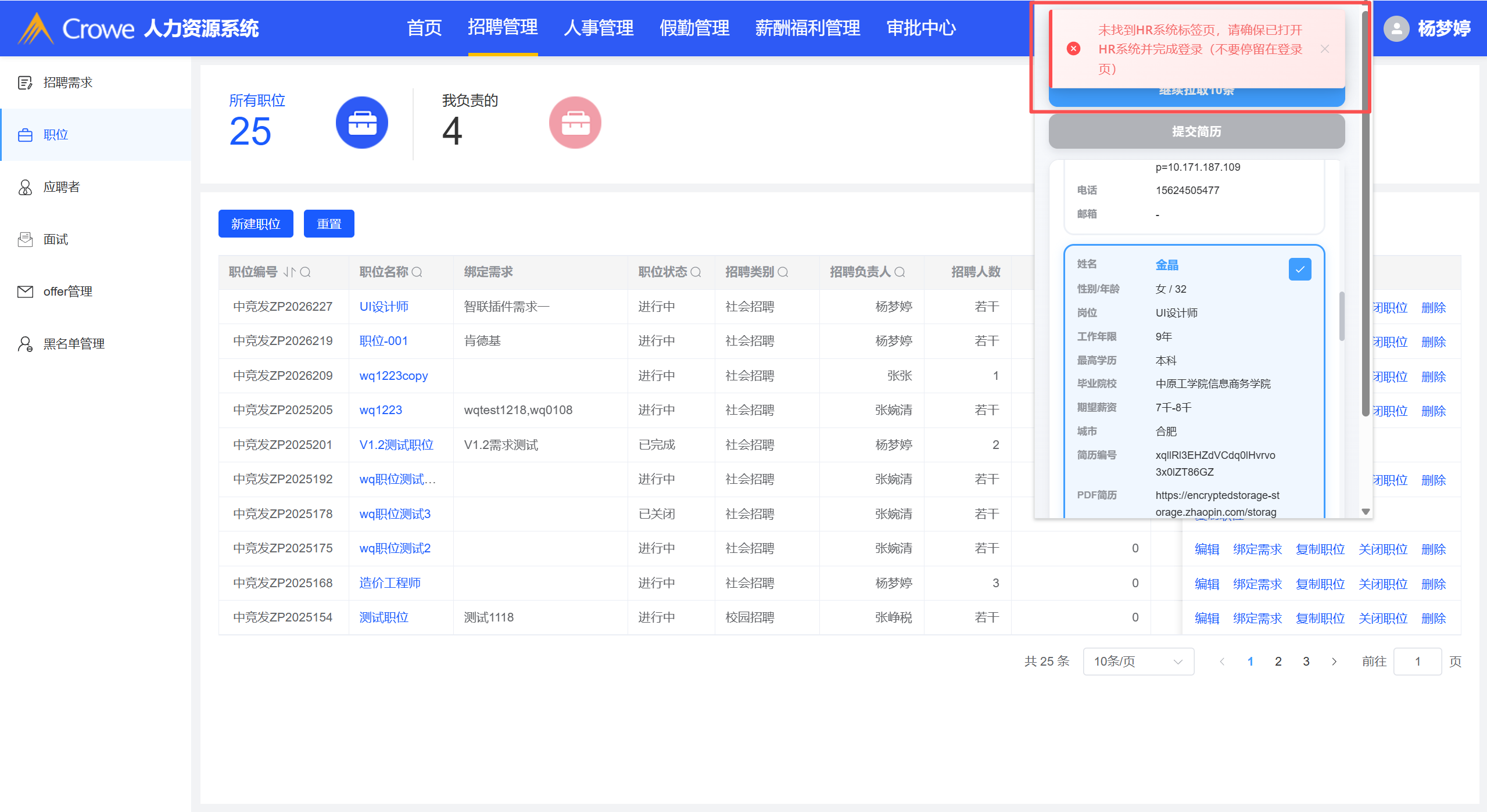Click the search icon beside 职位名称 header
Viewport: 1487px width, 812px height.
coord(417,272)
